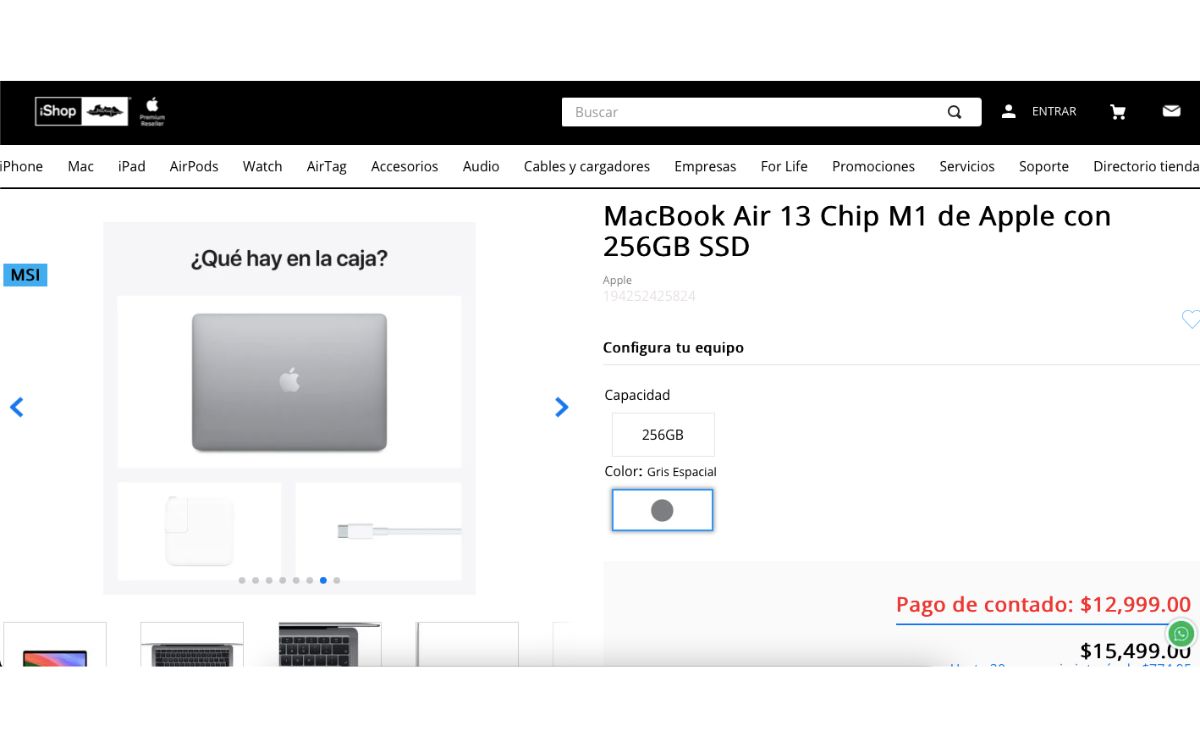
Task: Click ENTRAR to sign in
Action: point(1054,111)
